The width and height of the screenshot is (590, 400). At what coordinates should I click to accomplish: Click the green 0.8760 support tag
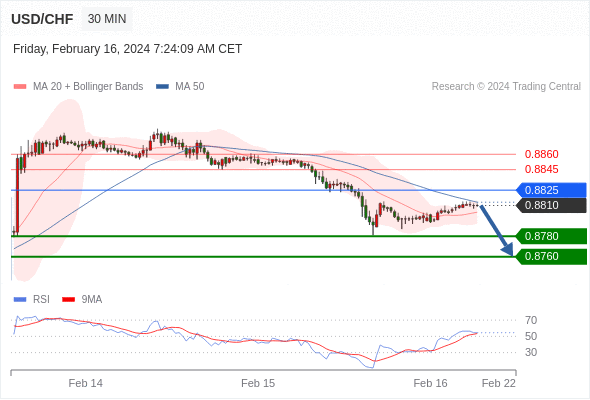pyautogui.click(x=551, y=257)
